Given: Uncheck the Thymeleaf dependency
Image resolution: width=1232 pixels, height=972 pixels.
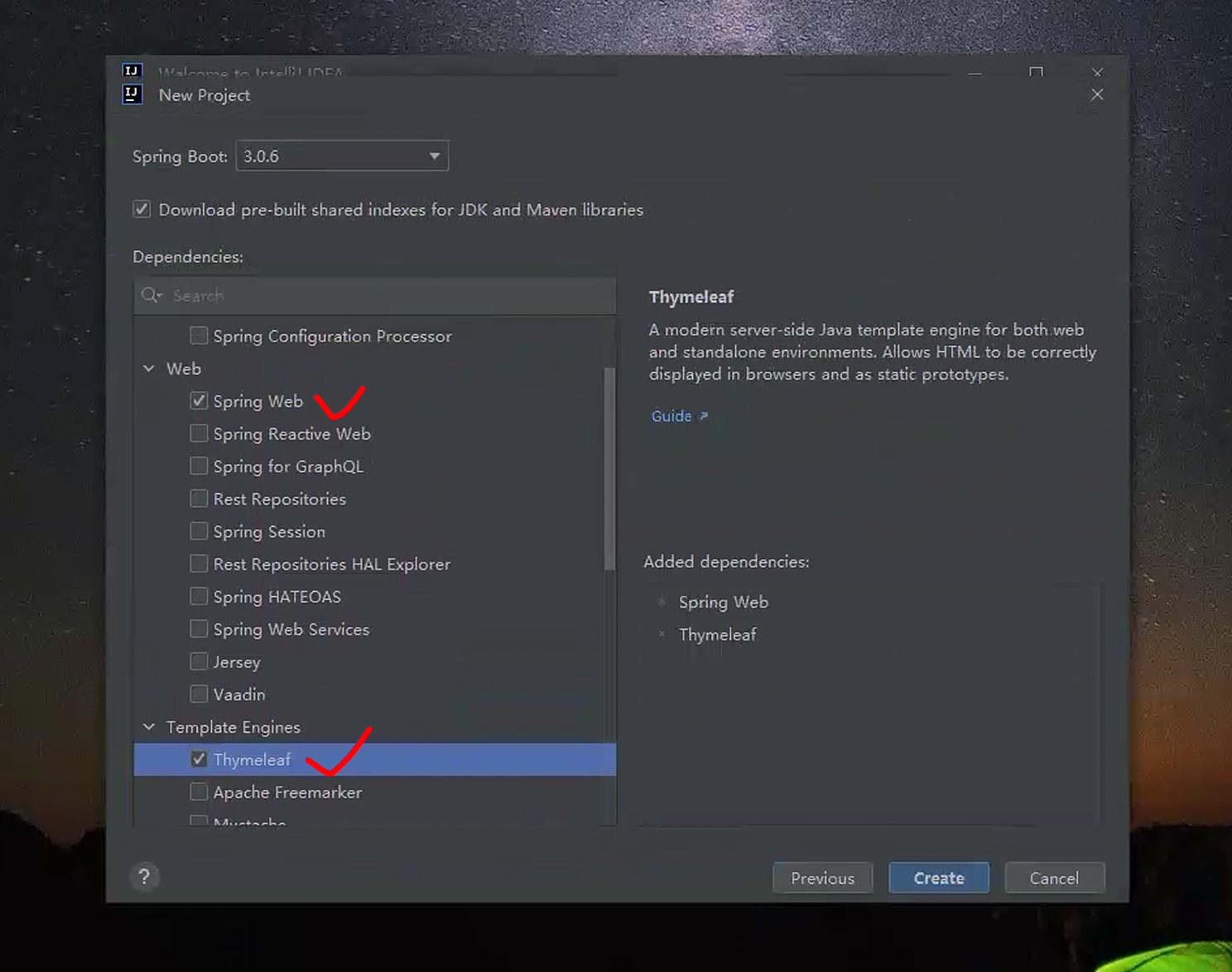Looking at the screenshot, I should click(x=199, y=759).
